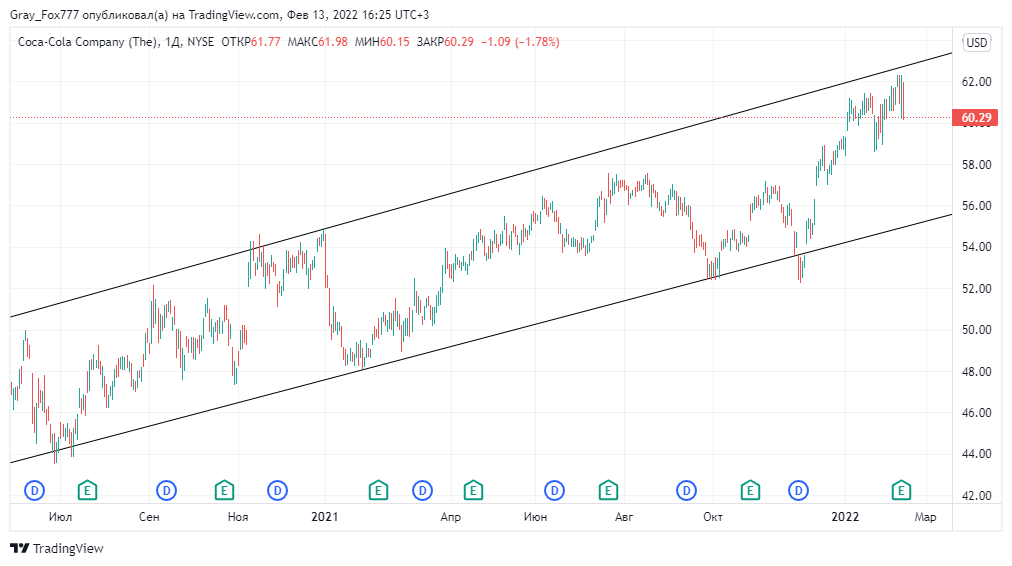Screen dimensions: 1012x566
Task: Click the 58.00 price axis label
Action: [977, 165]
